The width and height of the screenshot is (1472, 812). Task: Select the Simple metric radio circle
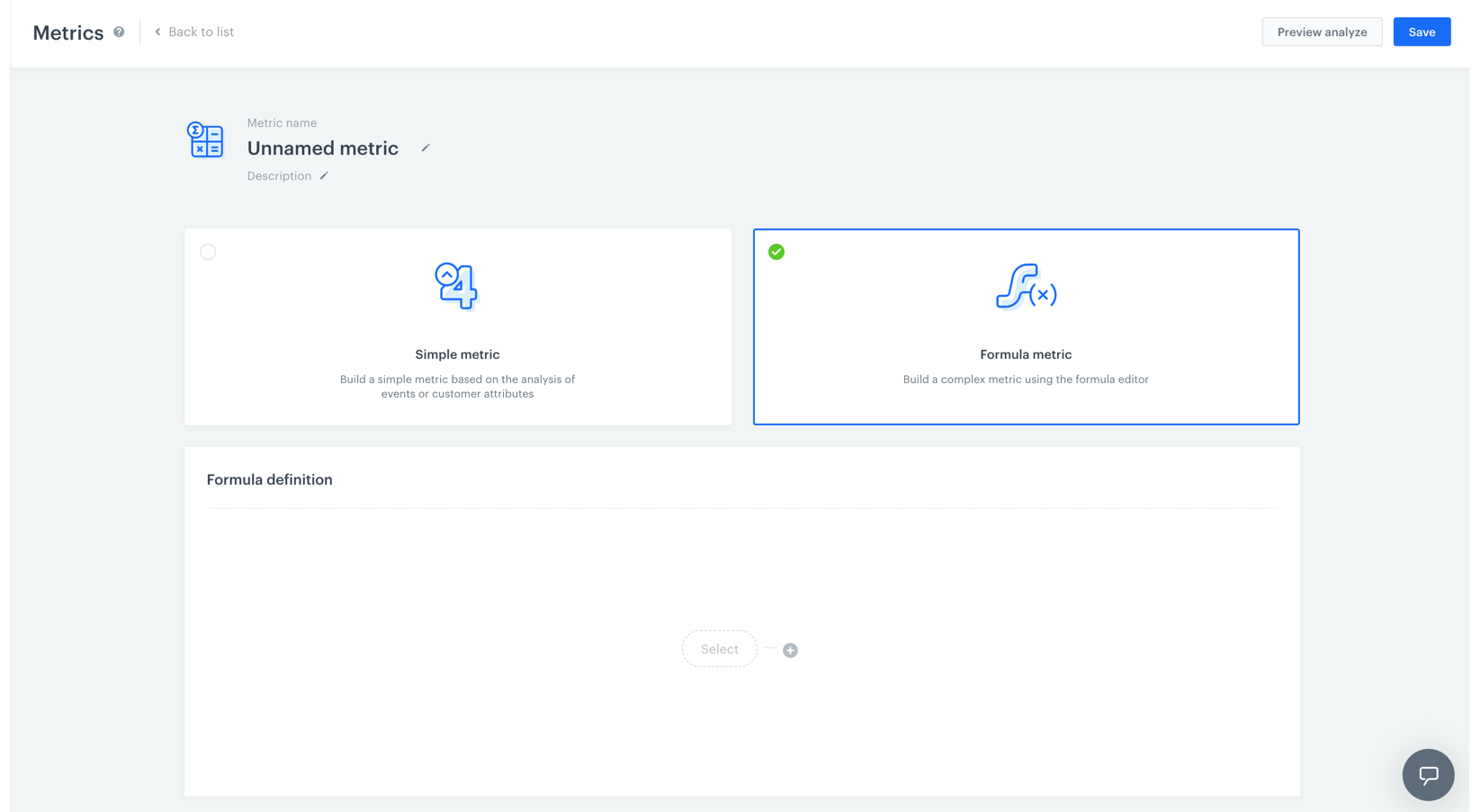click(x=208, y=252)
